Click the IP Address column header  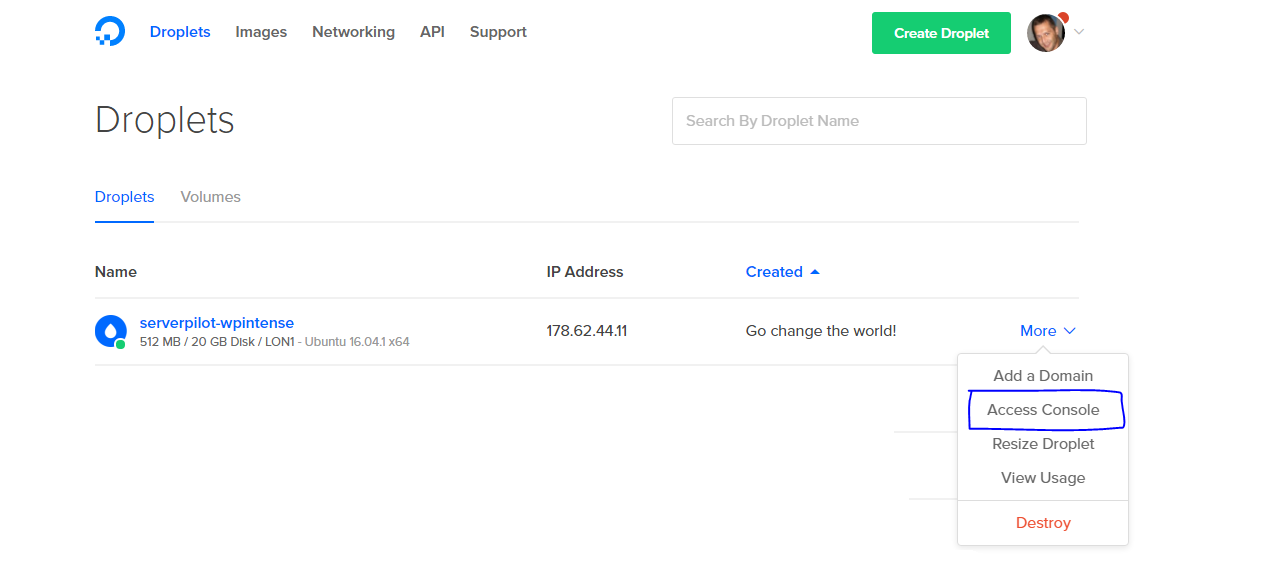pos(585,272)
